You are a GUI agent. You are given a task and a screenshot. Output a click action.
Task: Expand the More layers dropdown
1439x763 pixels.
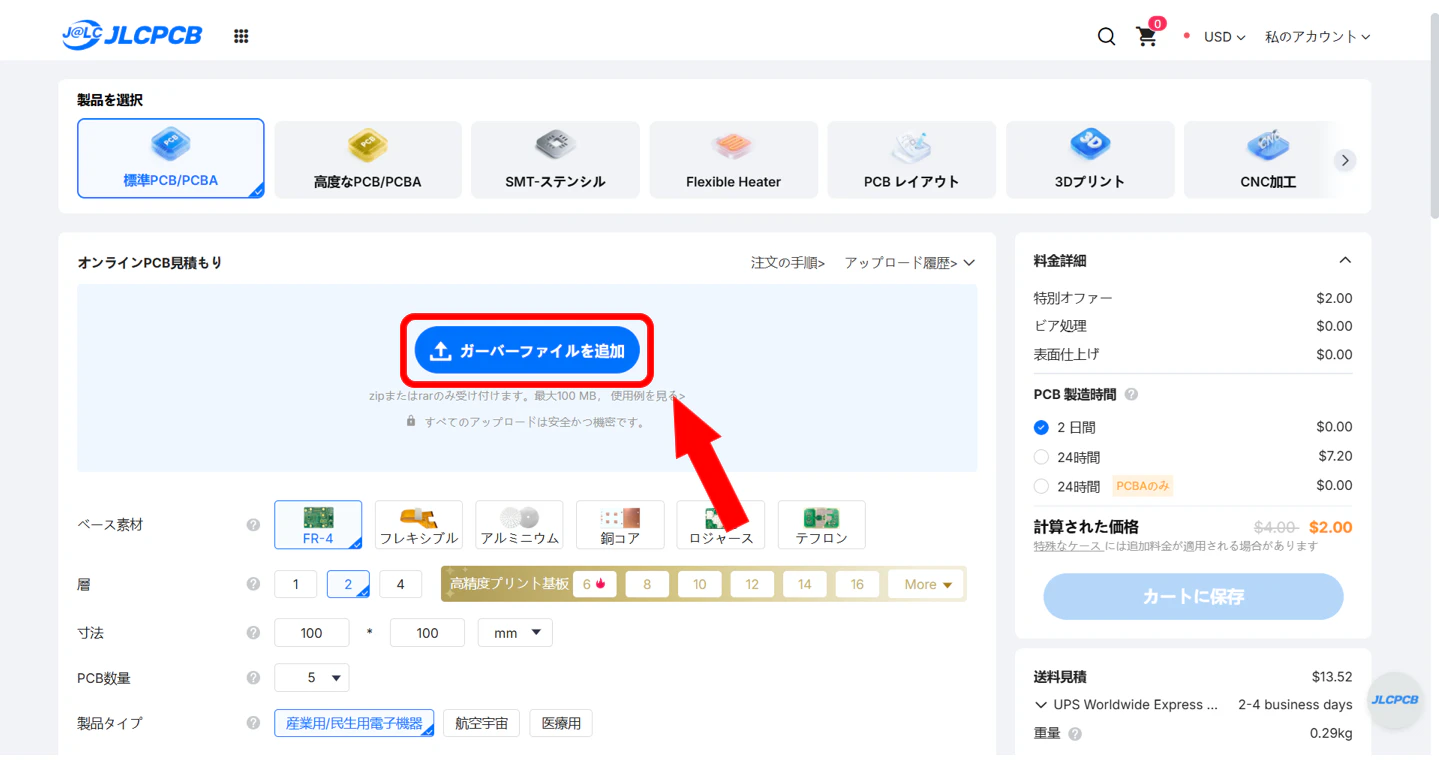point(927,584)
